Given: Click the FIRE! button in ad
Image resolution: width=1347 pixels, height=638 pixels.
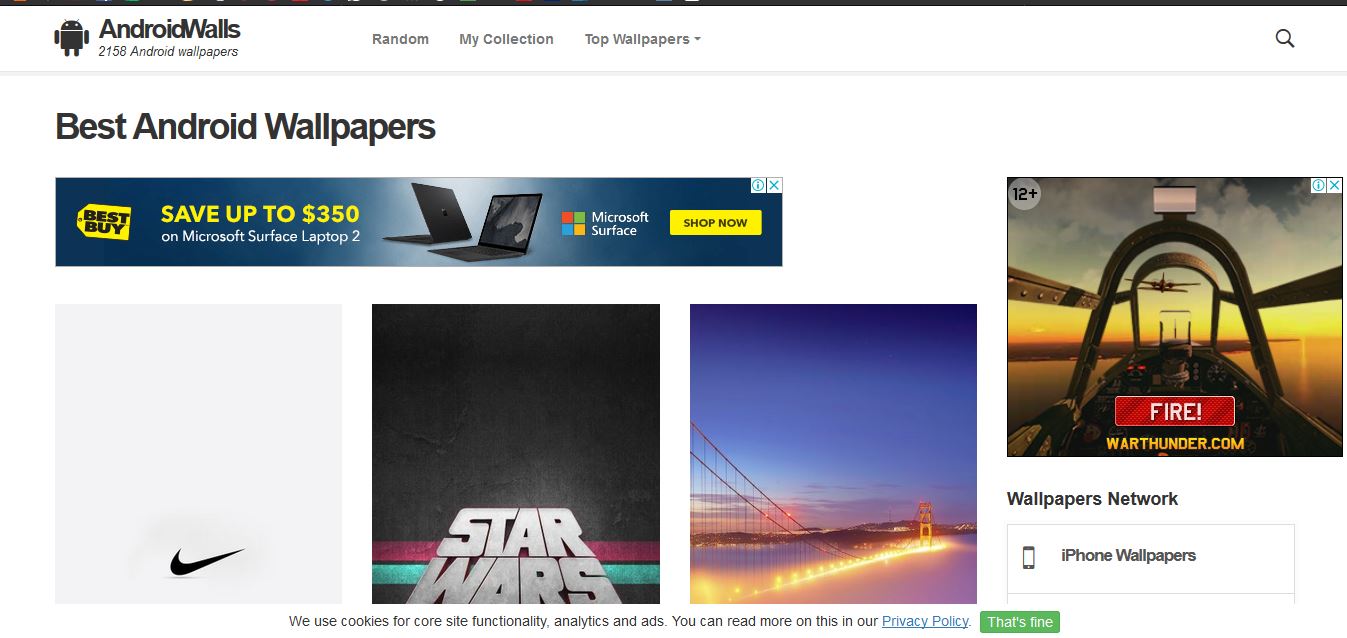Looking at the screenshot, I should pyautogui.click(x=1175, y=411).
